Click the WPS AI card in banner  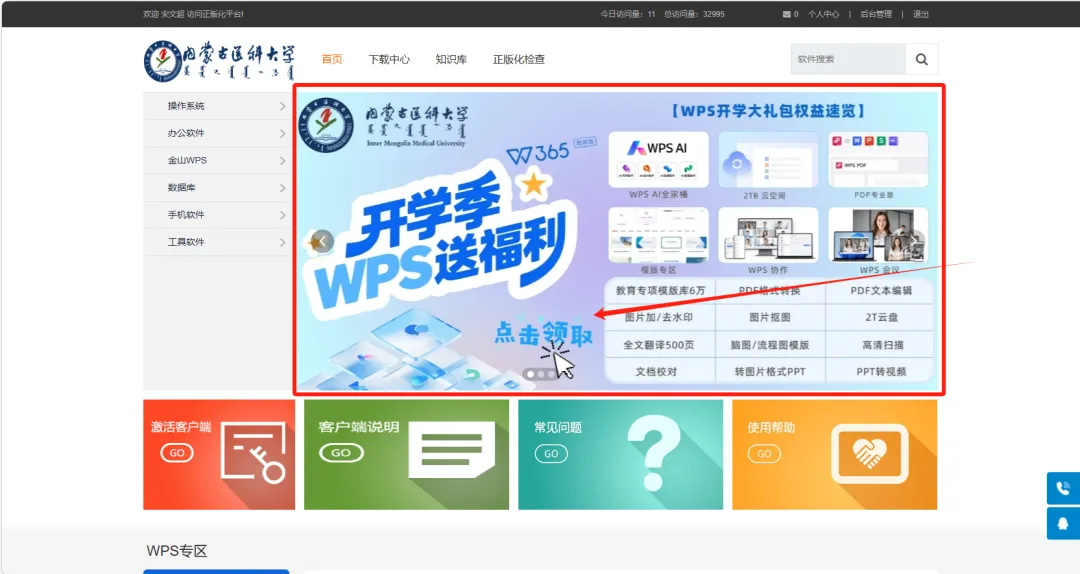658,160
